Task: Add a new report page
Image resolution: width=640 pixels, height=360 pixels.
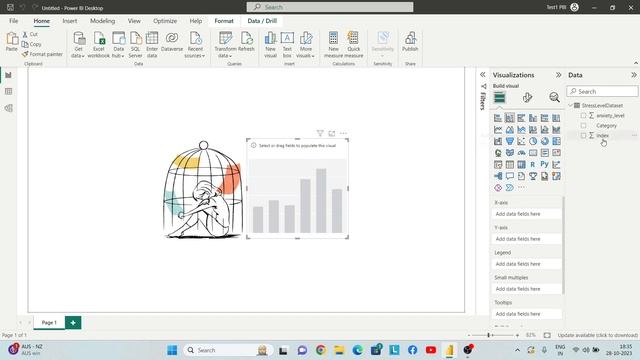Action: [x=73, y=322]
